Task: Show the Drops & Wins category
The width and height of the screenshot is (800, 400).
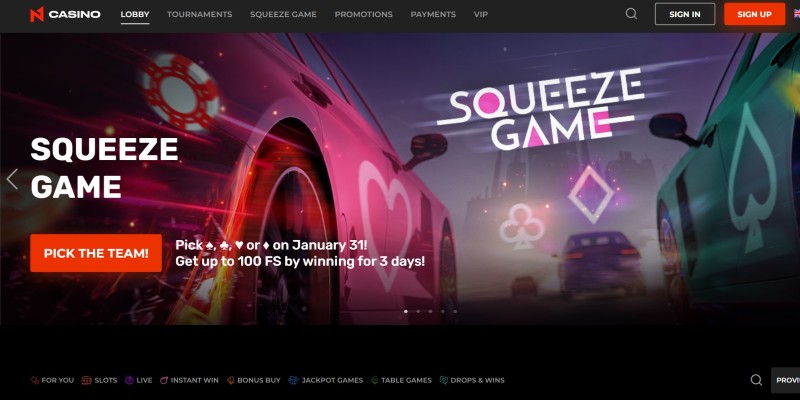Action: (472, 380)
